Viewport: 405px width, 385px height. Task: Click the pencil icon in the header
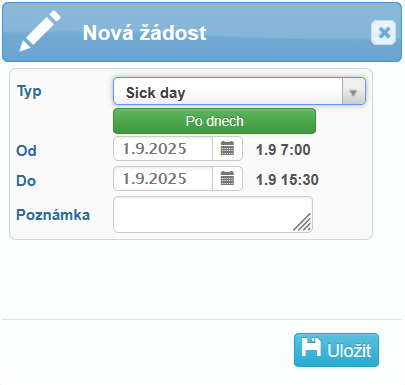[x=40, y=31]
